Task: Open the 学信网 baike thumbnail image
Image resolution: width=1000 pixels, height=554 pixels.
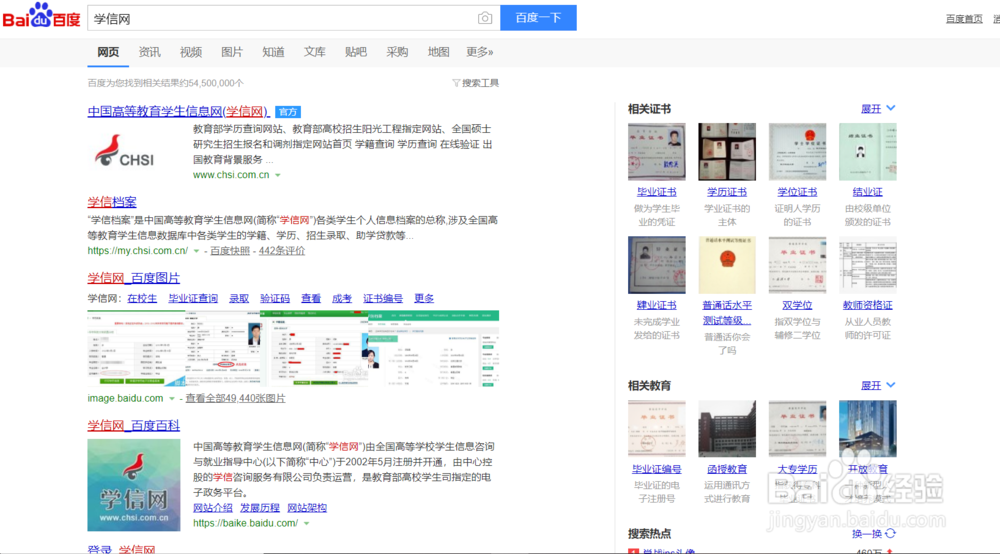Action: click(134, 485)
